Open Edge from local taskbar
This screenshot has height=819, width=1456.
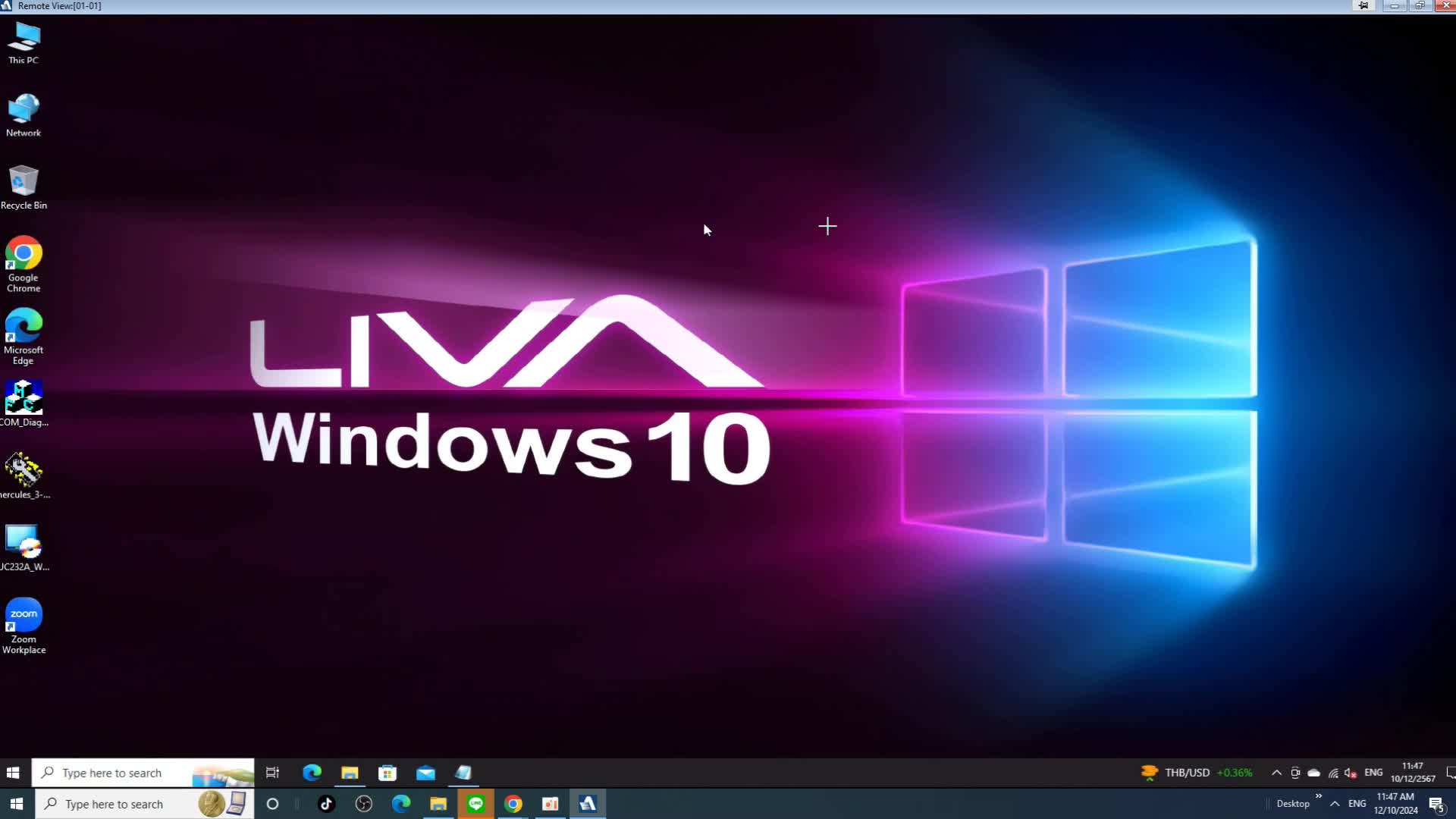click(x=401, y=804)
